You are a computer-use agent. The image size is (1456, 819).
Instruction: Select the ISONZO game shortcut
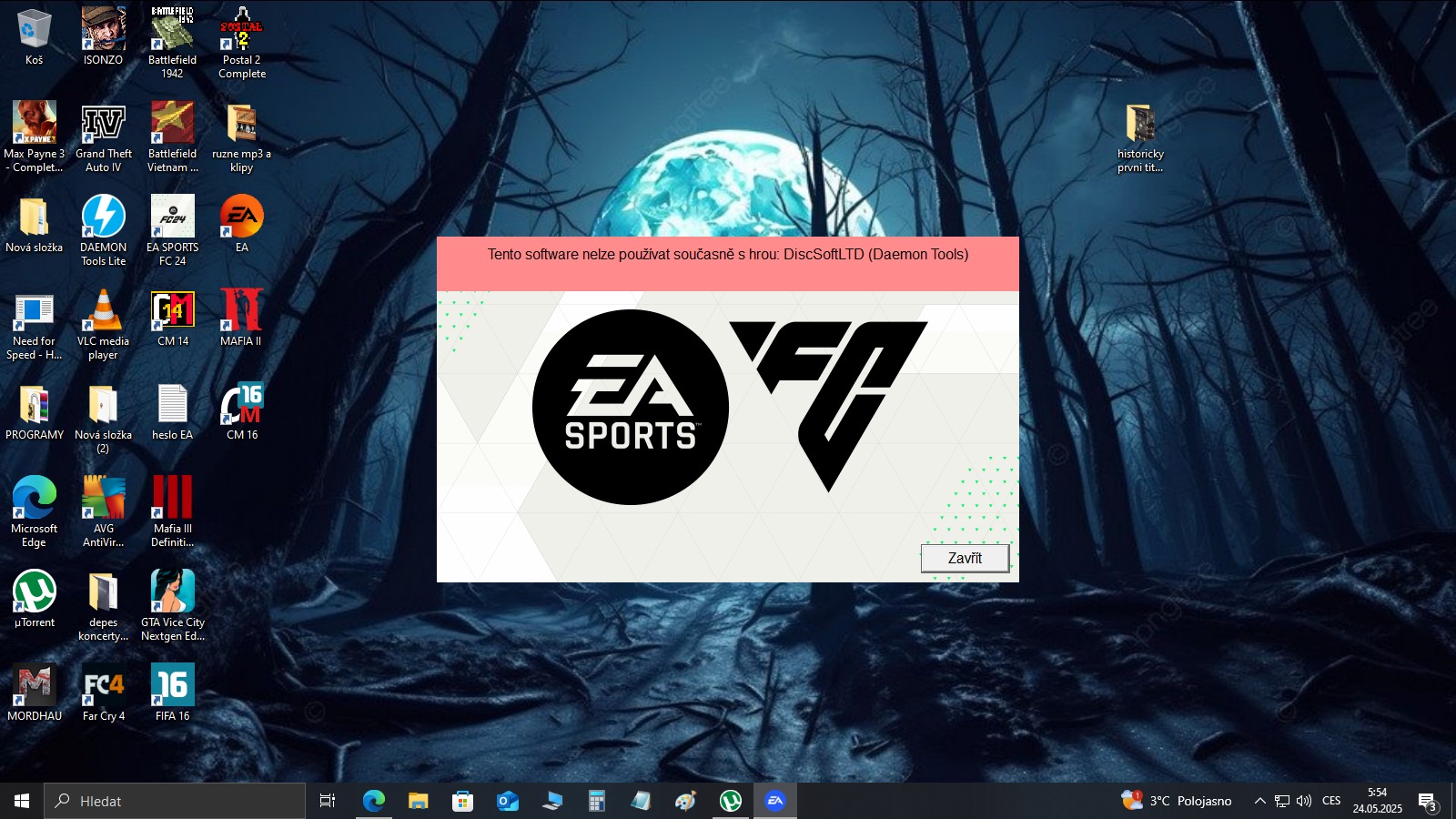coord(103,37)
